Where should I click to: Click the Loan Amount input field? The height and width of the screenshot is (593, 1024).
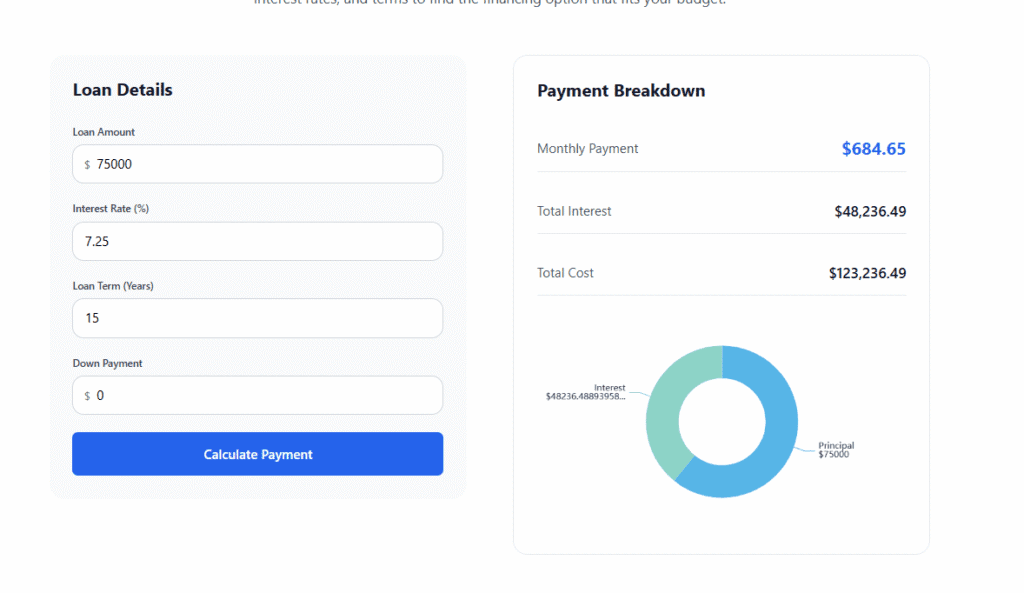coord(257,164)
